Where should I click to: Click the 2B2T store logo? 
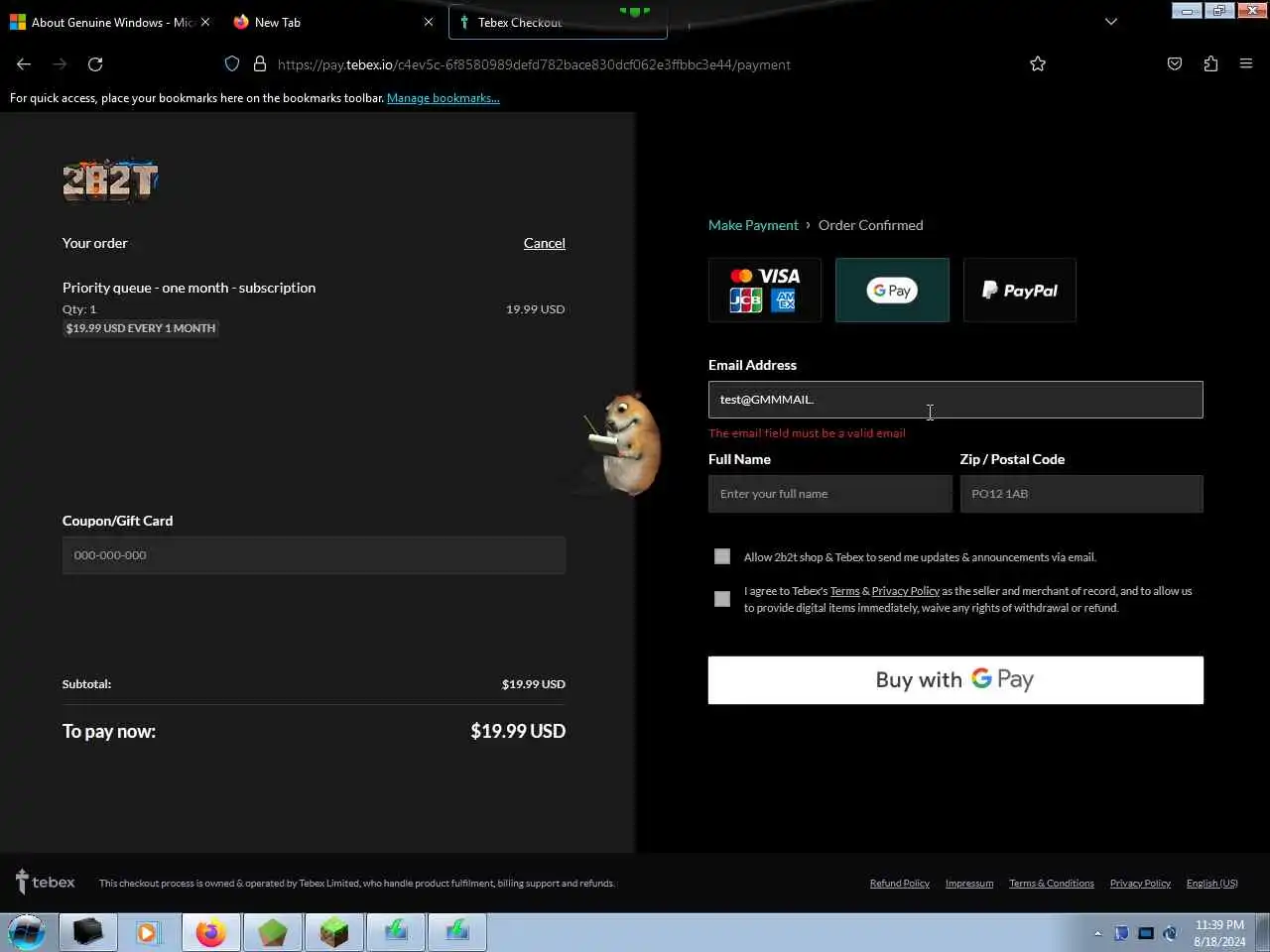point(110,180)
